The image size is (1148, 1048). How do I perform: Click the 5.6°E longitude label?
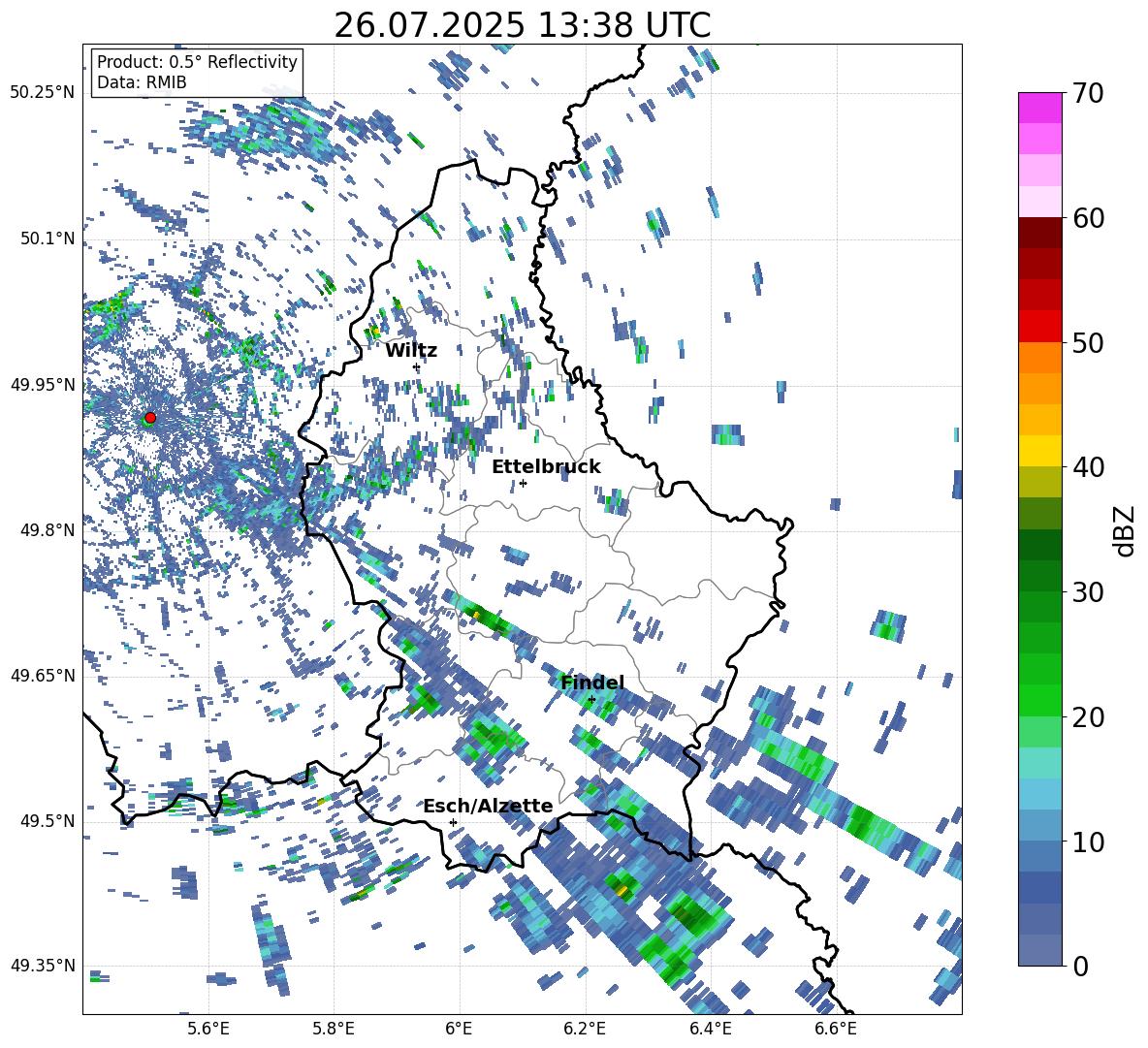tap(208, 1029)
